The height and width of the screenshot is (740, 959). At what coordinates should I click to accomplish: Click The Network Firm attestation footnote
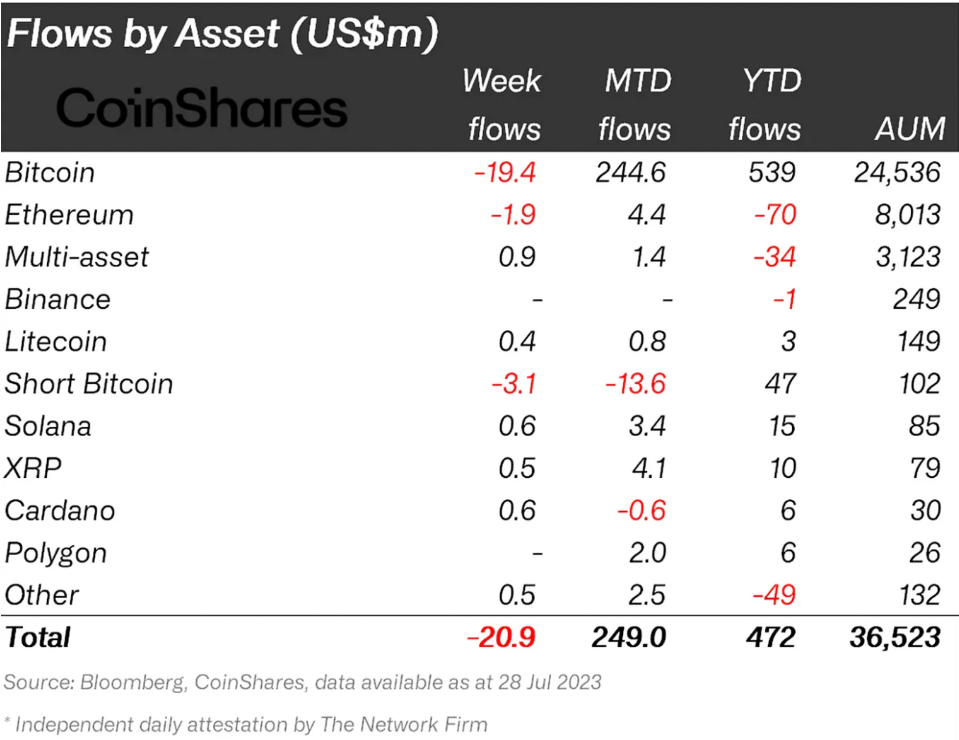point(246,723)
